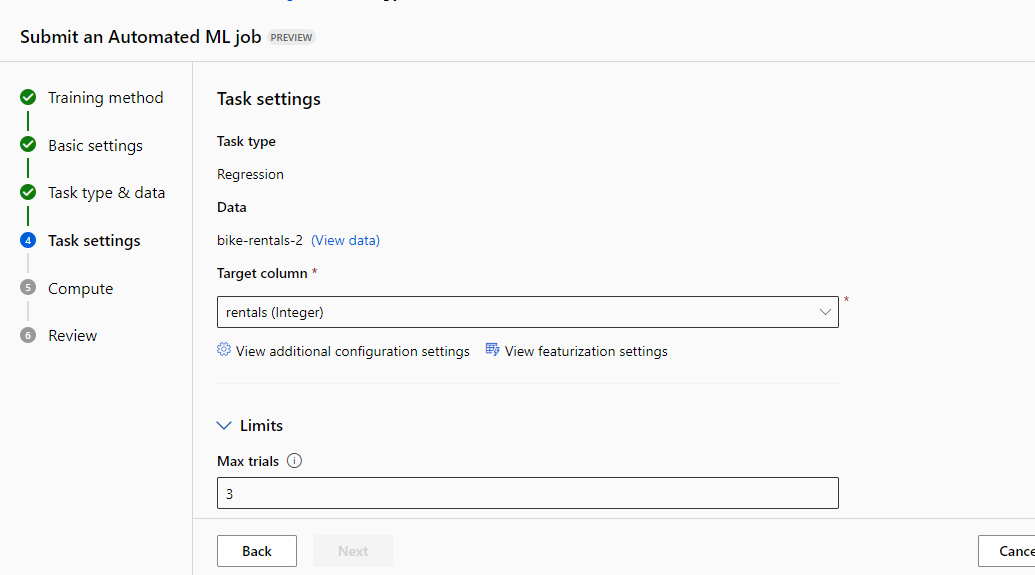
Task: Open the View data link
Action: point(345,240)
